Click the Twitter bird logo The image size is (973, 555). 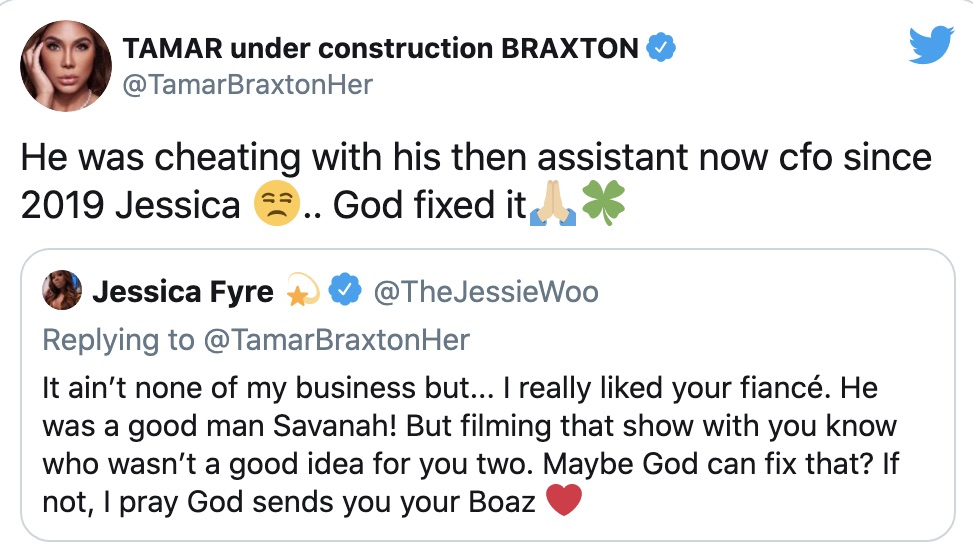(x=932, y=47)
